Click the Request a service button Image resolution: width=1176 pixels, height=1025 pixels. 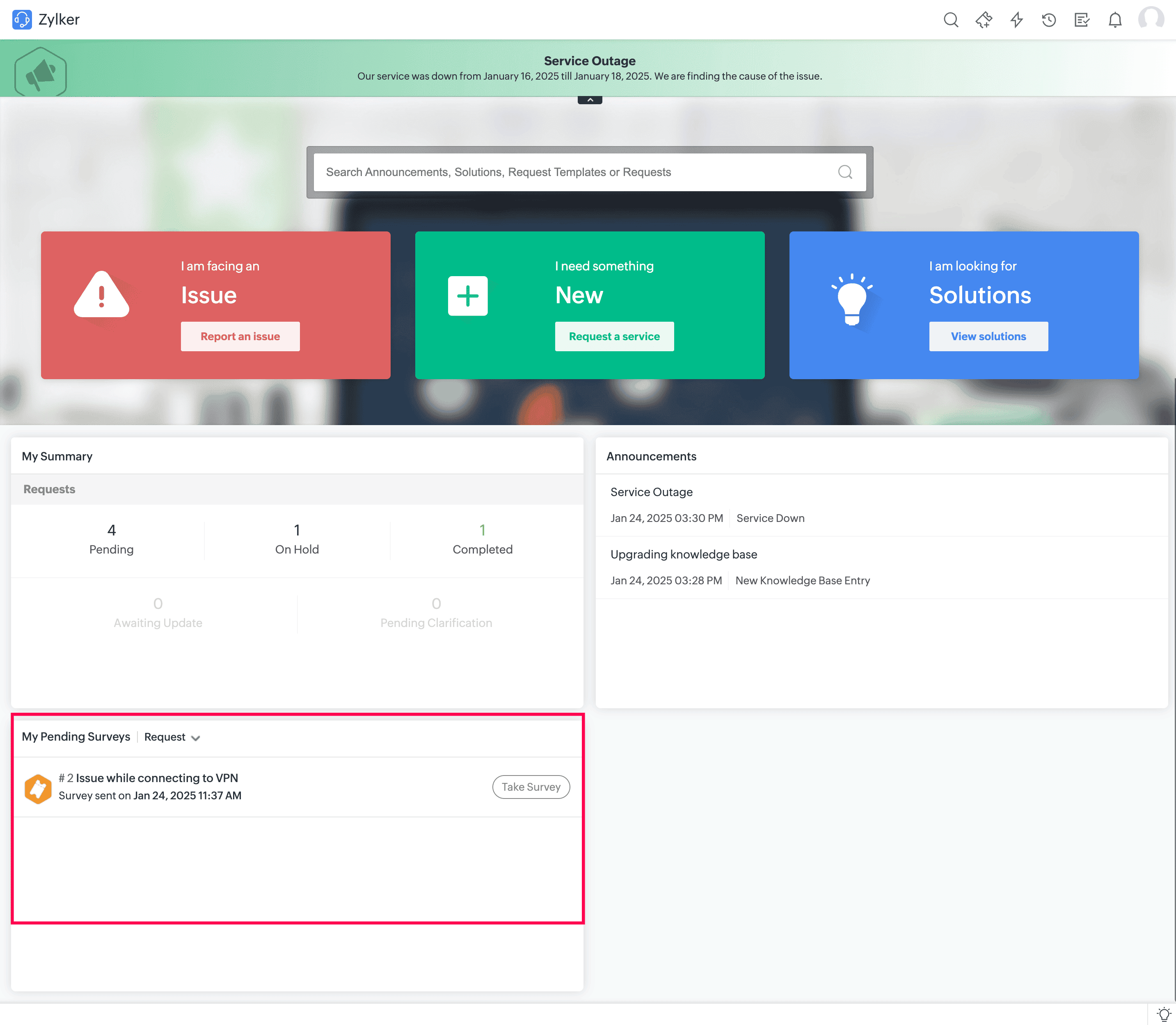click(614, 336)
